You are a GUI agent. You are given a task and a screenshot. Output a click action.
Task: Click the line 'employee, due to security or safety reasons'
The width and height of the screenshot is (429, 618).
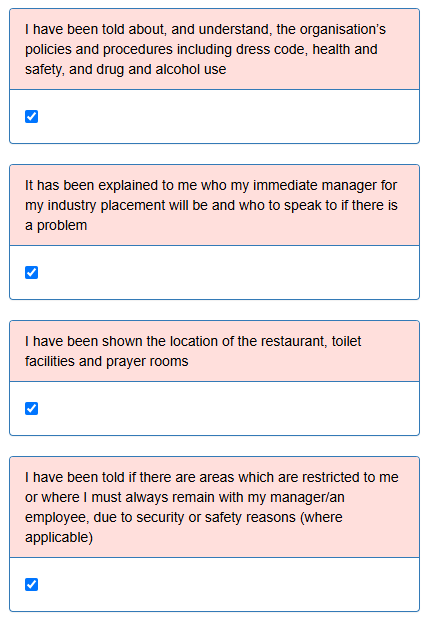pyautogui.click(x=184, y=517)
